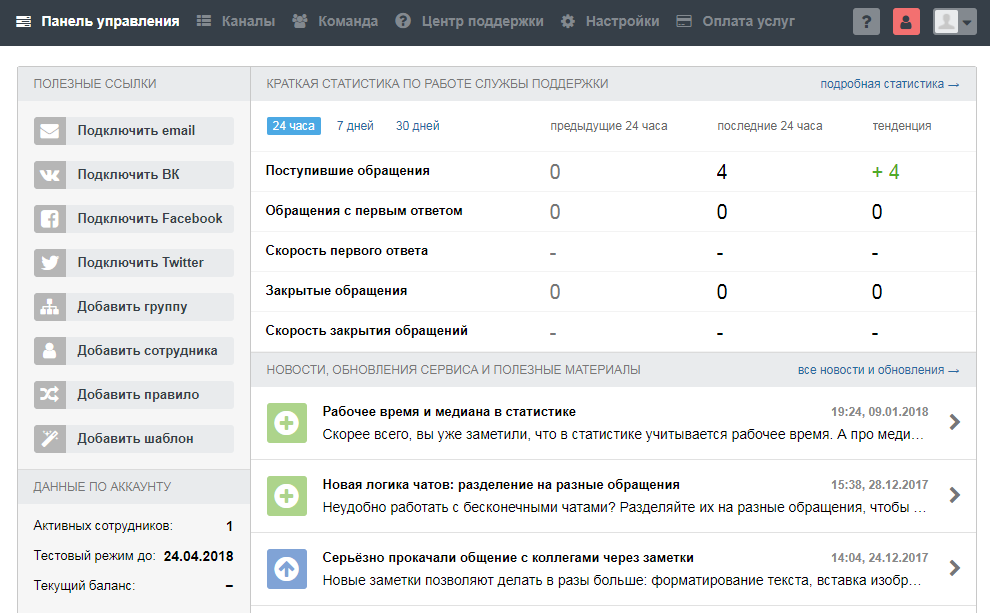Click the Добавить группу group icon

[x=48, y=306]
